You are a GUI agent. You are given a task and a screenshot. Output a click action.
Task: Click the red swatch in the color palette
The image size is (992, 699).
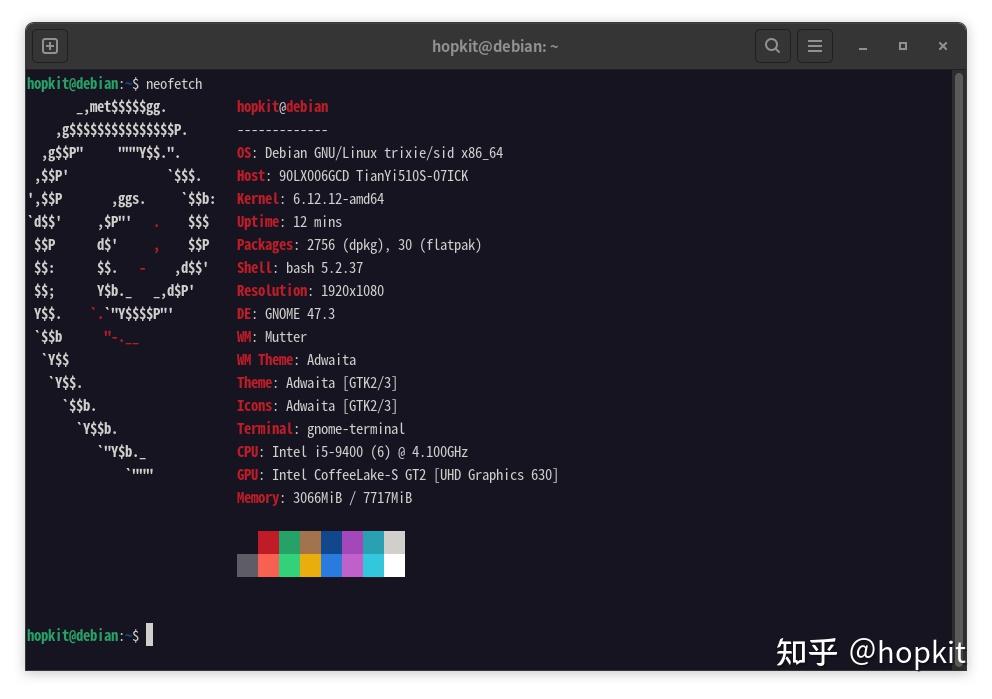[x=268, y=543]
